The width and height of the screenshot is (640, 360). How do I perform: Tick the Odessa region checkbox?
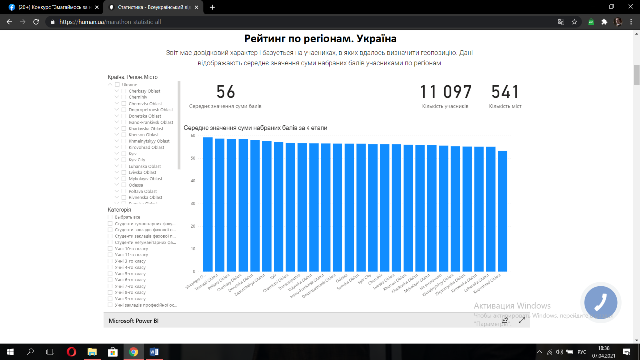pyautogui.click(x=124, y=185)
